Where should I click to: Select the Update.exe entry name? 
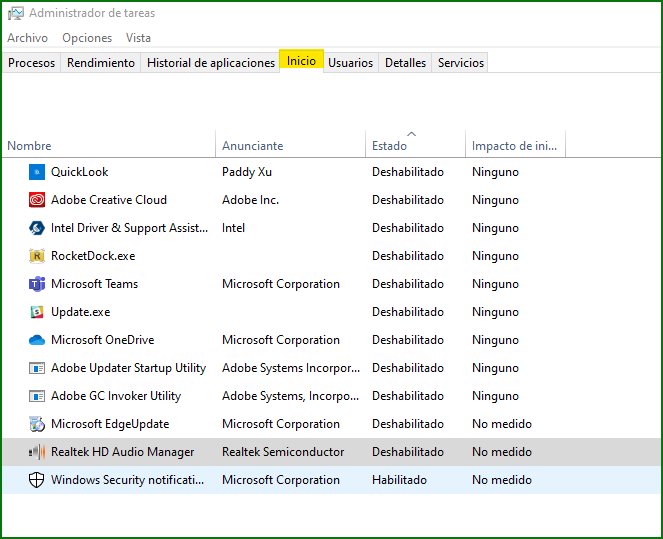pos(80,312)
